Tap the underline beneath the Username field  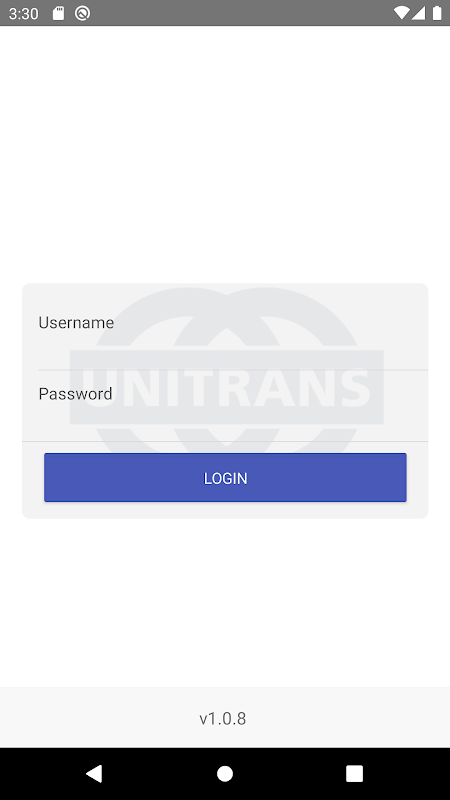point(233,369)
